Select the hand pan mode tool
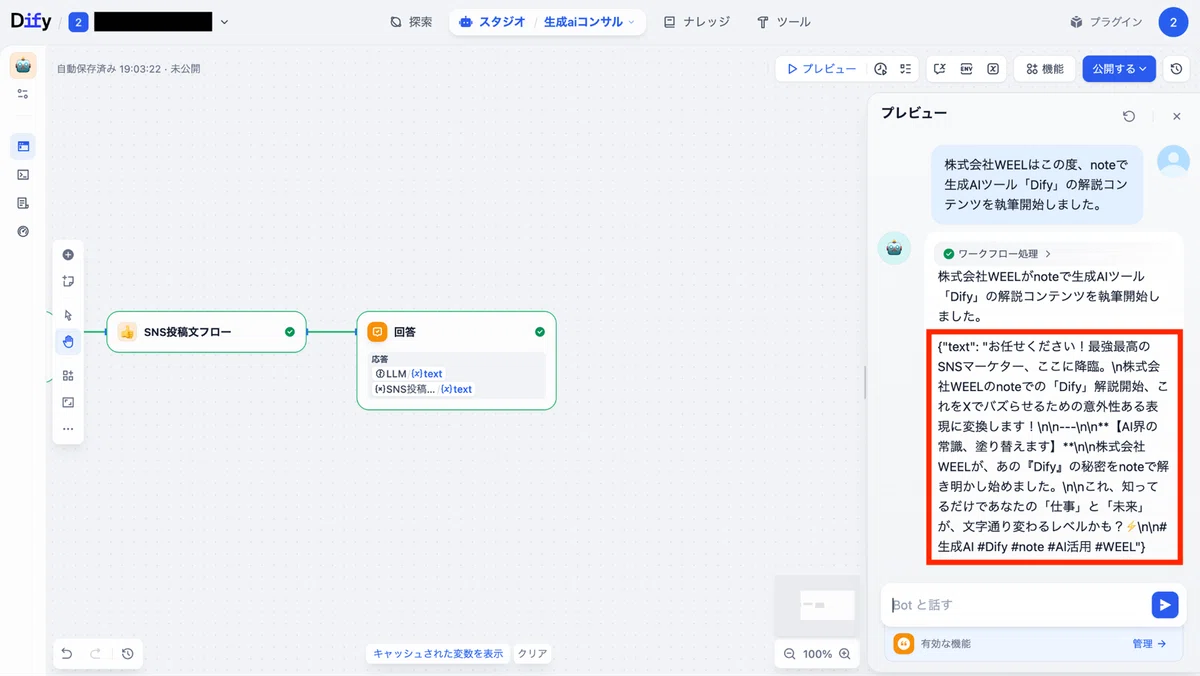Screen dimensions: 1200x676 [x=68, y=342]
